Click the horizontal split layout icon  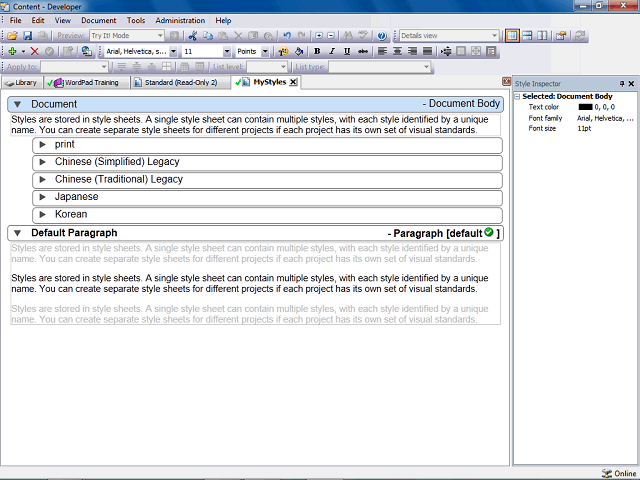click(x=527, y=36)
